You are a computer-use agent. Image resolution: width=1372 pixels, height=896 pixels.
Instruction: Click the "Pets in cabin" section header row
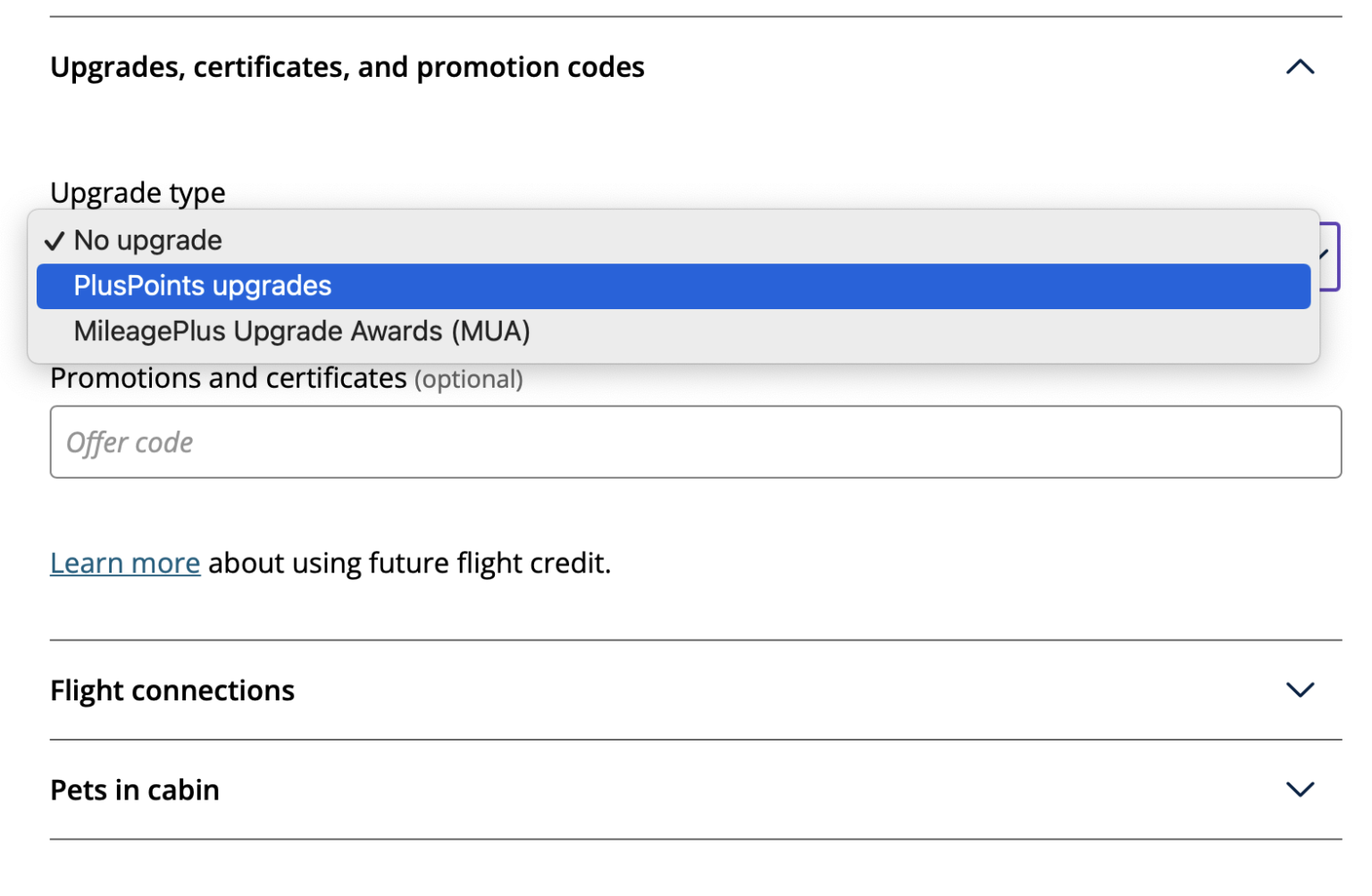[x=135, y=789]
